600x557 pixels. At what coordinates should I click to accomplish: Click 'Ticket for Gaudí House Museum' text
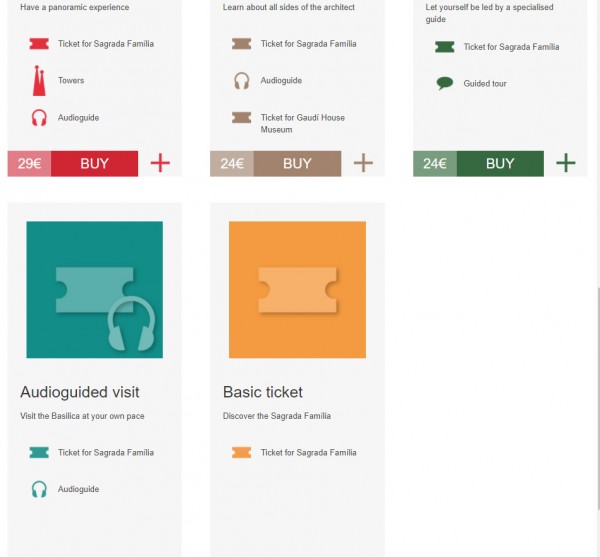tap(303, 124)
